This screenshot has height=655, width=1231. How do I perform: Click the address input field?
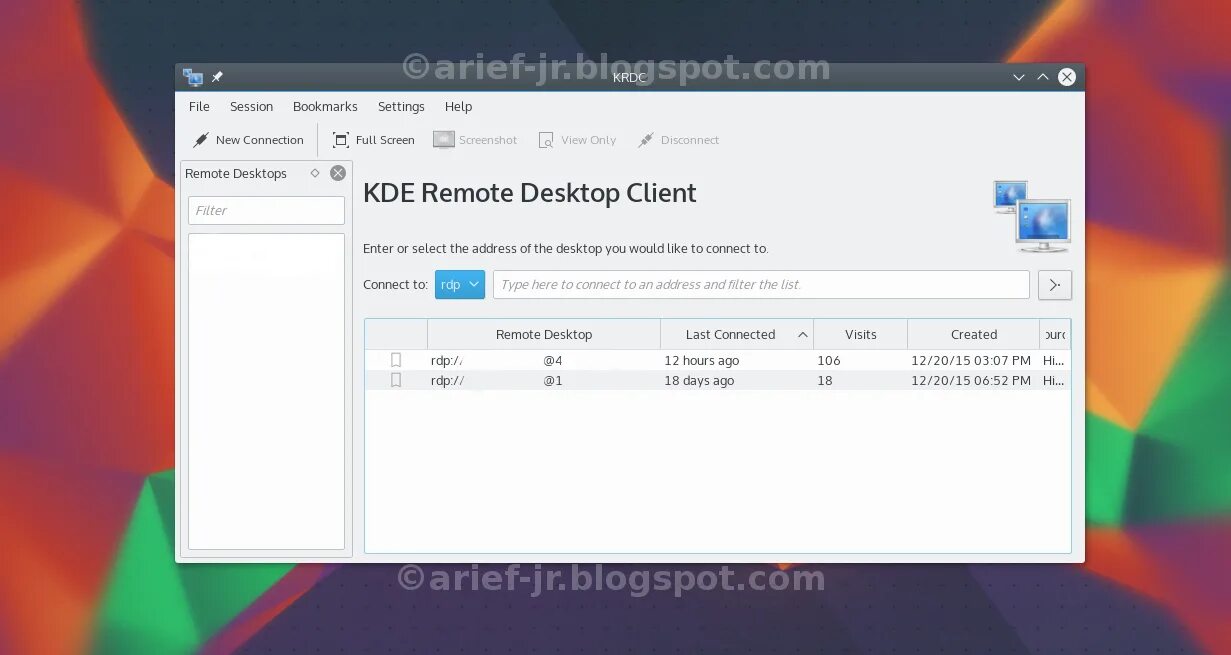(761, 284)
